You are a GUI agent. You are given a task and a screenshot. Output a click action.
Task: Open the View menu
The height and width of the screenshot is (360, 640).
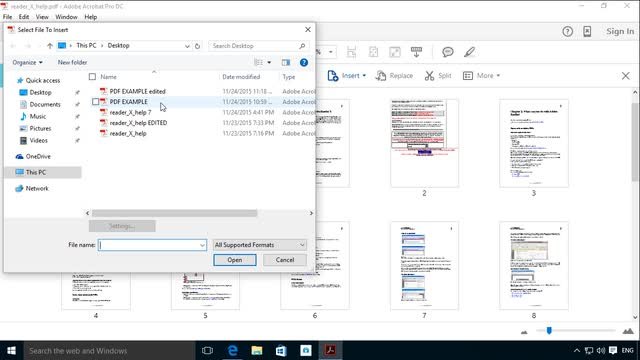[x=42, y=17]
